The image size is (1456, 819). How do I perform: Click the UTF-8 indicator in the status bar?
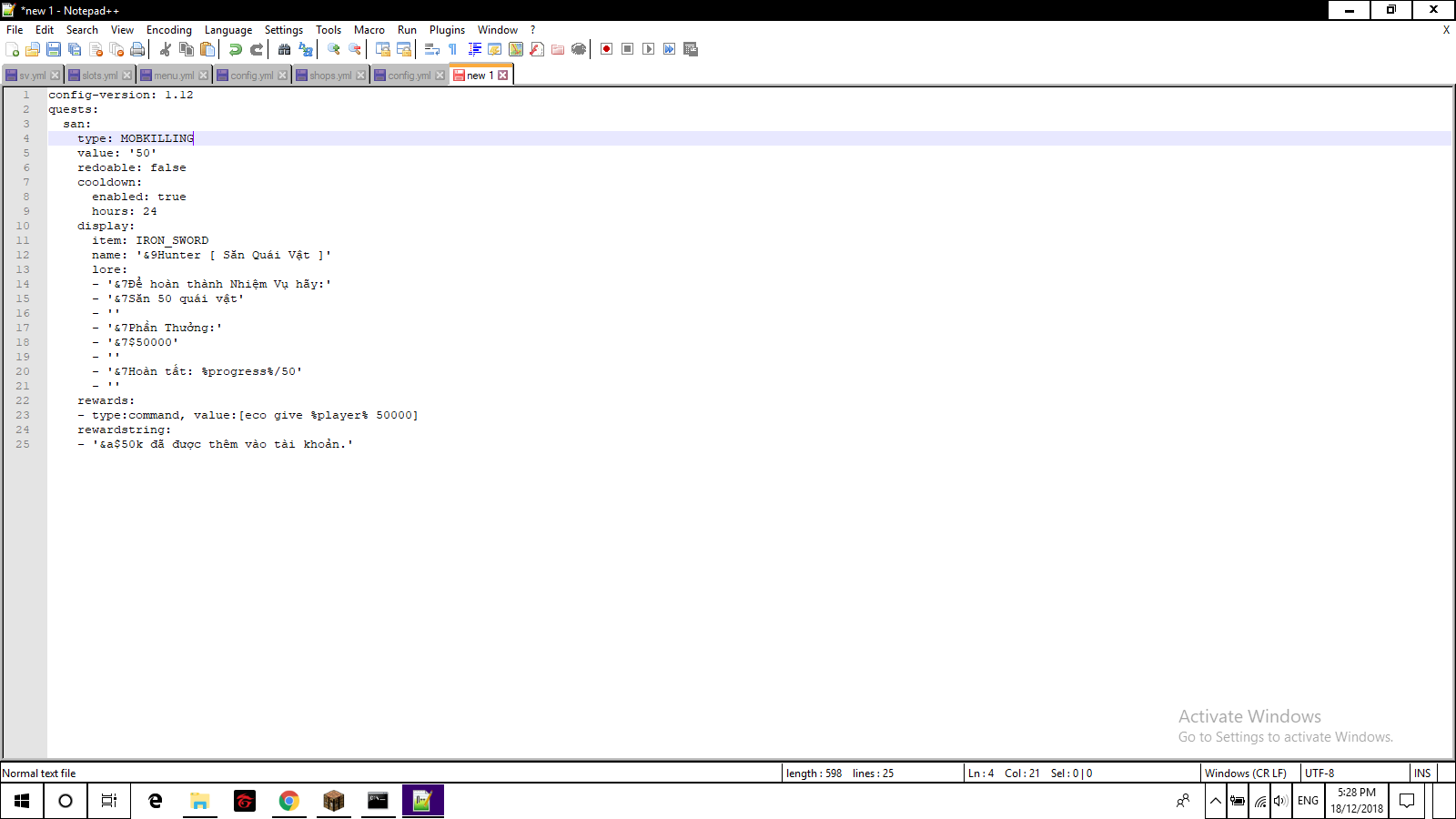tap(1319, 773)
